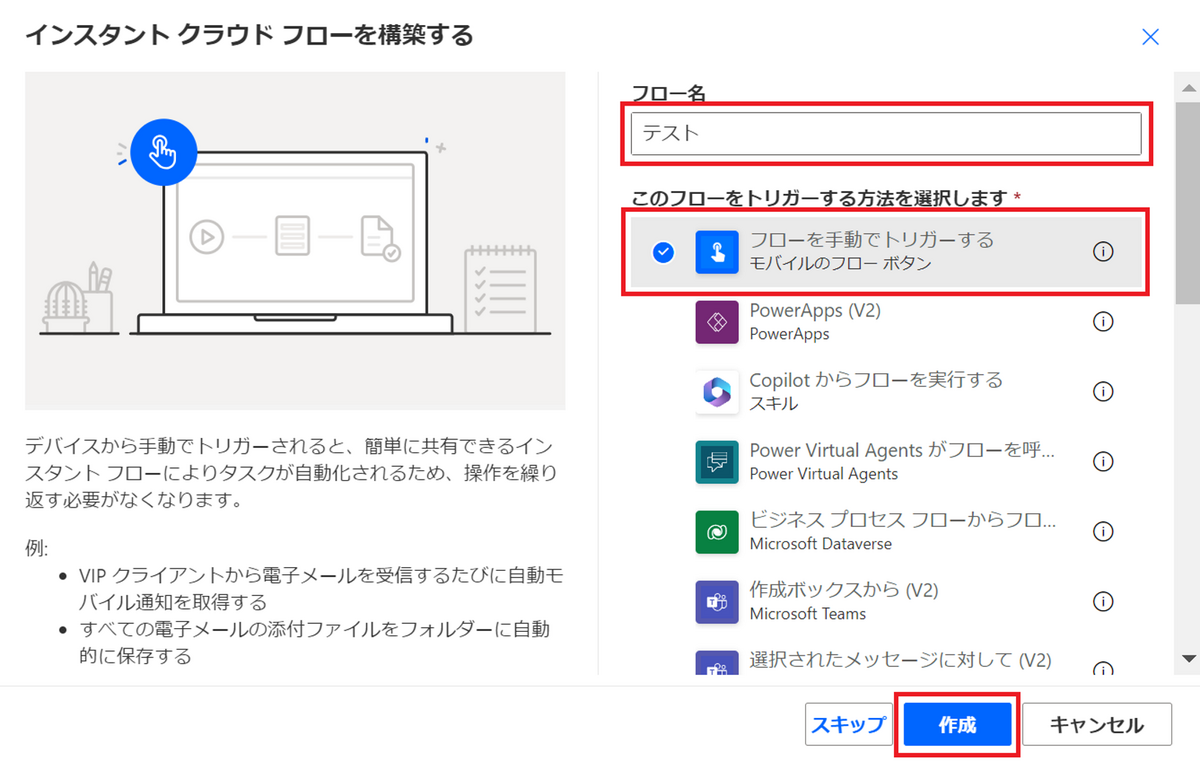Click the Teams icon for 作成ボックスから (V2)
This screenshot has height=761, width=1200.
pyautogui.click(x=717, y=601)
